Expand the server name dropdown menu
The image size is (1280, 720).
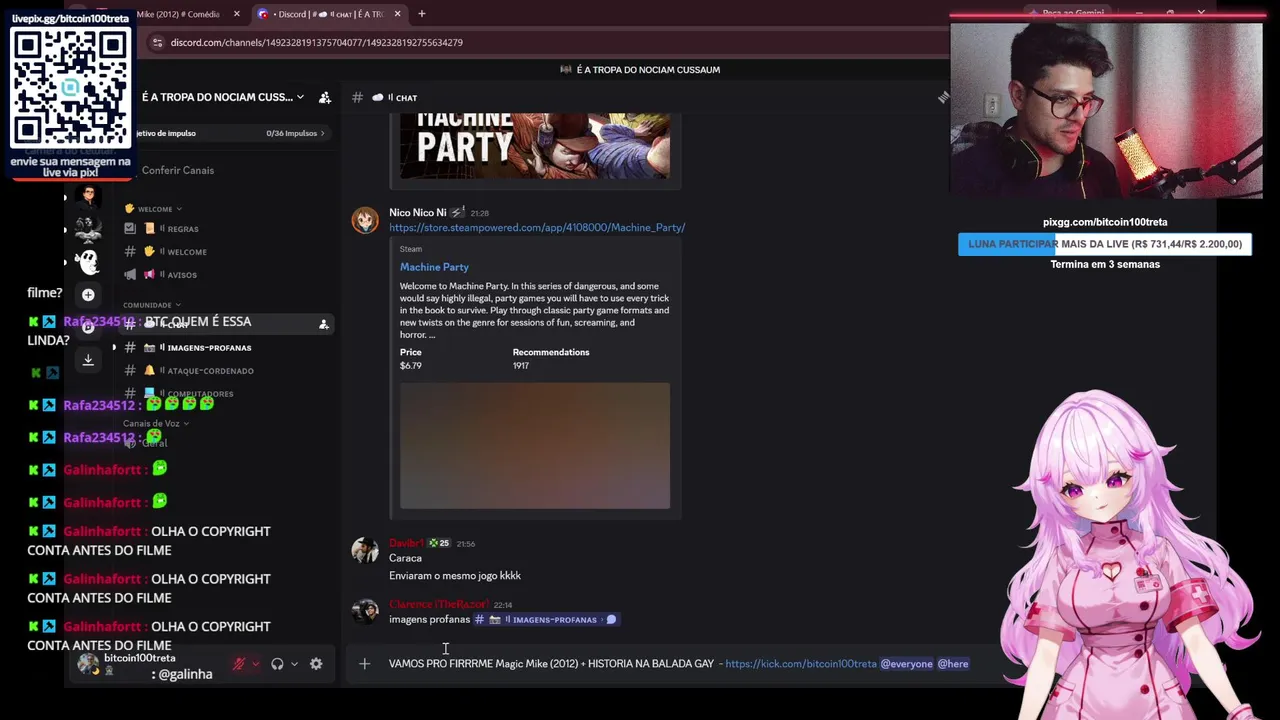point(300,97)
